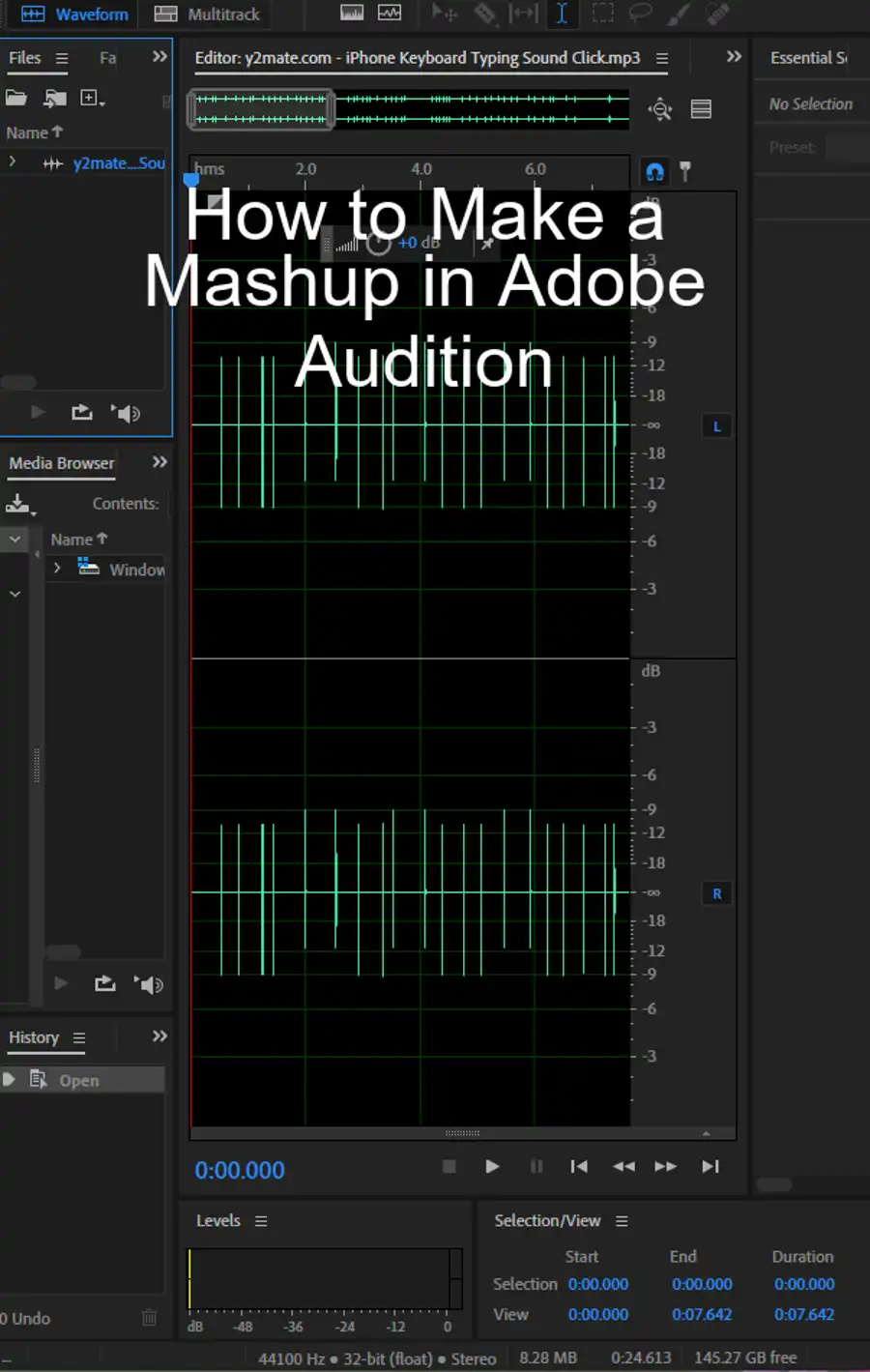
Task: Open the Media Browser shortcuts download dropdown
Action: (20, 504)
